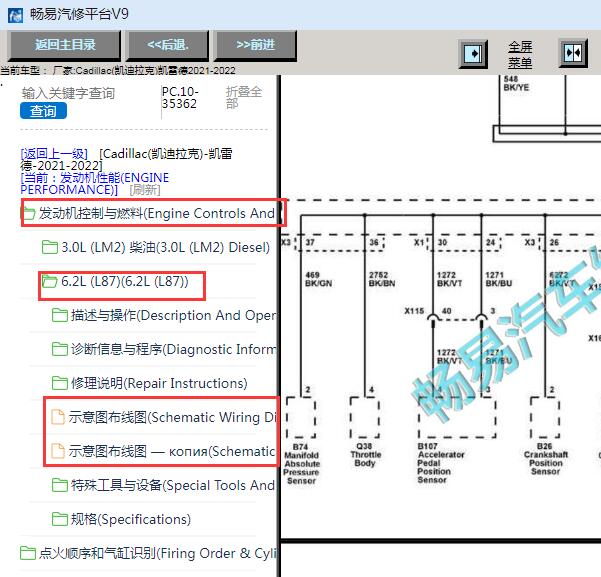601x577 pixels.
Task: Click folder icon beside 点火顺序和气缸识别
Action: [x=28, y=553]
